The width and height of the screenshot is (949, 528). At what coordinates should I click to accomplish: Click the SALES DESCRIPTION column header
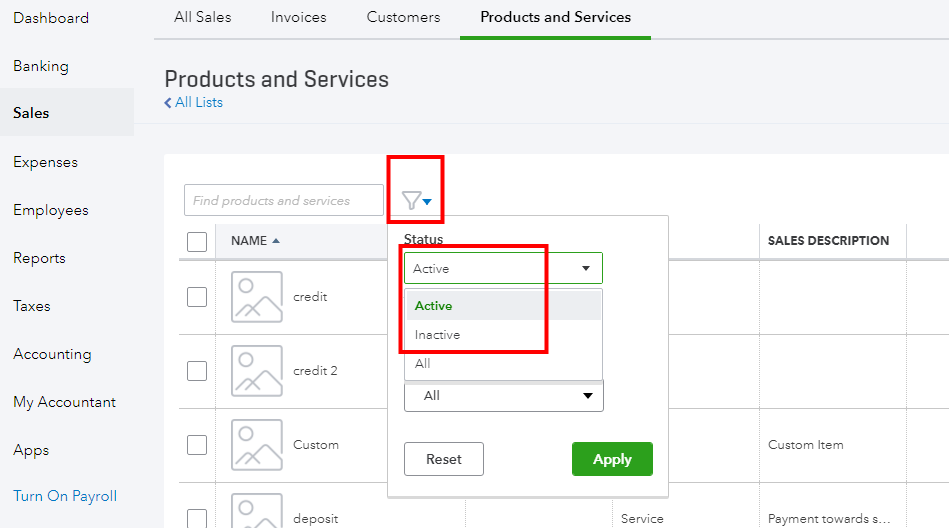829,240
